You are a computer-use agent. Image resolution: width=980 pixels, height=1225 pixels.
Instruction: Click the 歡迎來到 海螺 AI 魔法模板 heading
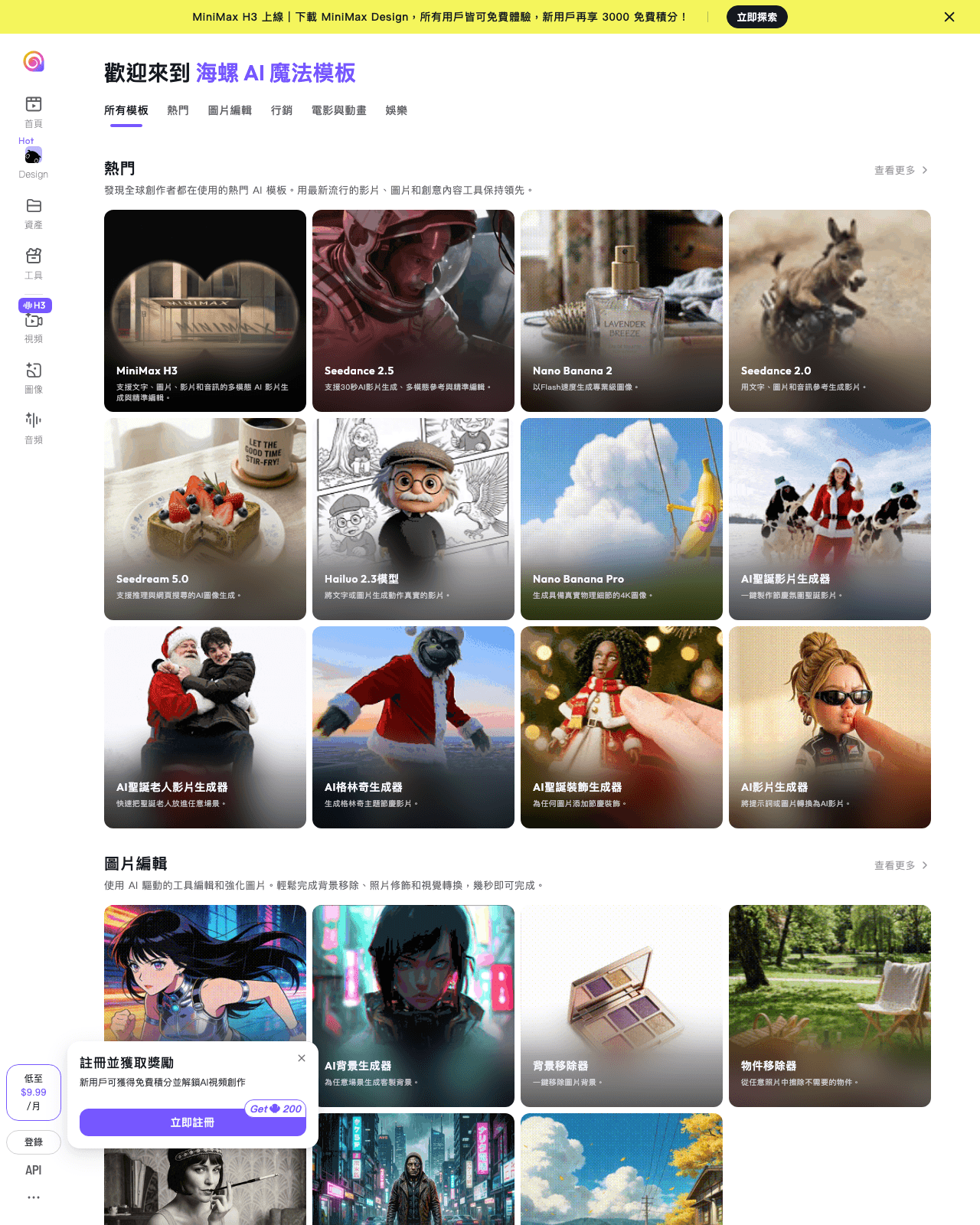click(x=230, y=73)
